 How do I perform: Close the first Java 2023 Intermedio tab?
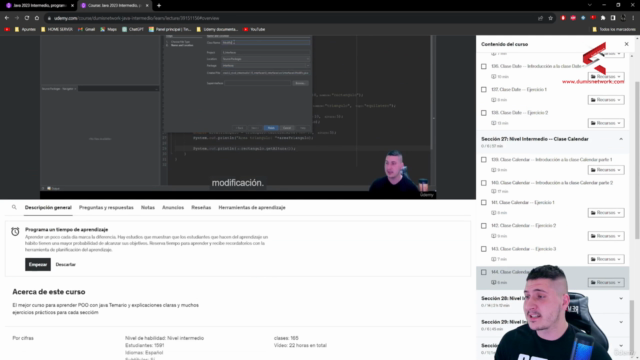point(72,5)
